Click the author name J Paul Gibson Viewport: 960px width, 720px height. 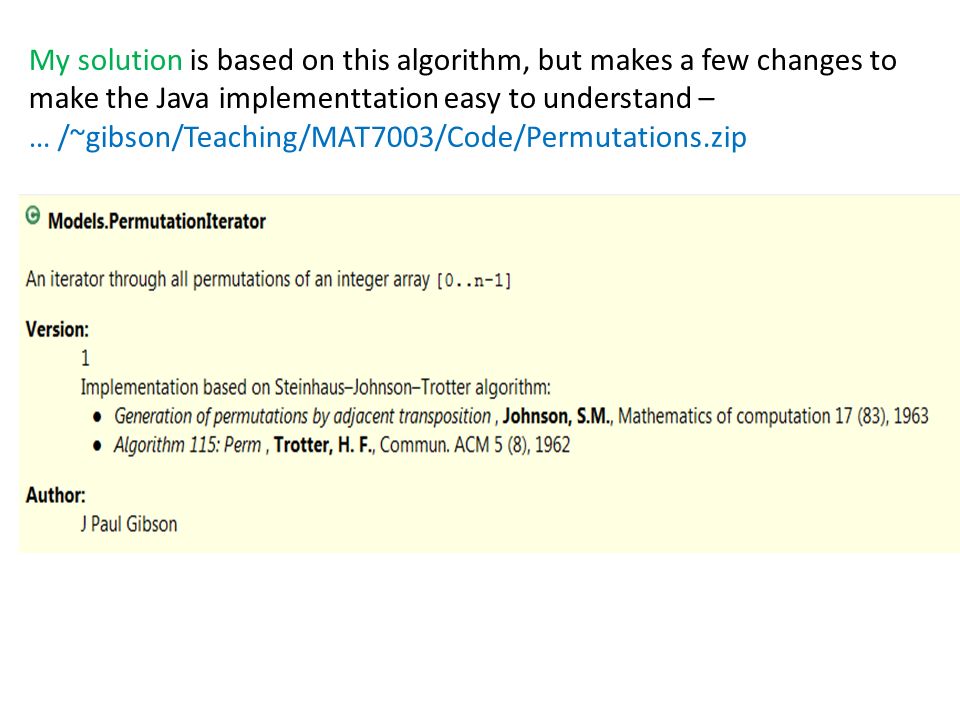[x=129, y=524]
